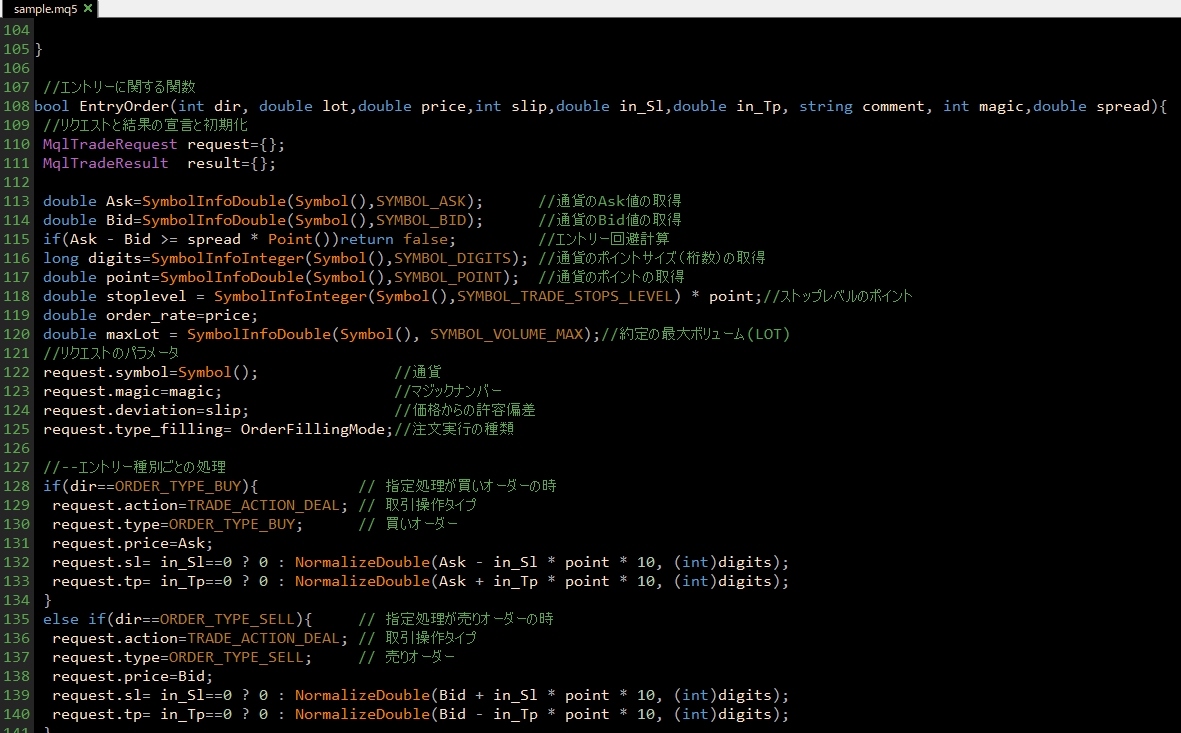Click the MqlTradeResult type declaration
The height and width of the screenshot is (733, 1181).
[x=106, y=163]
